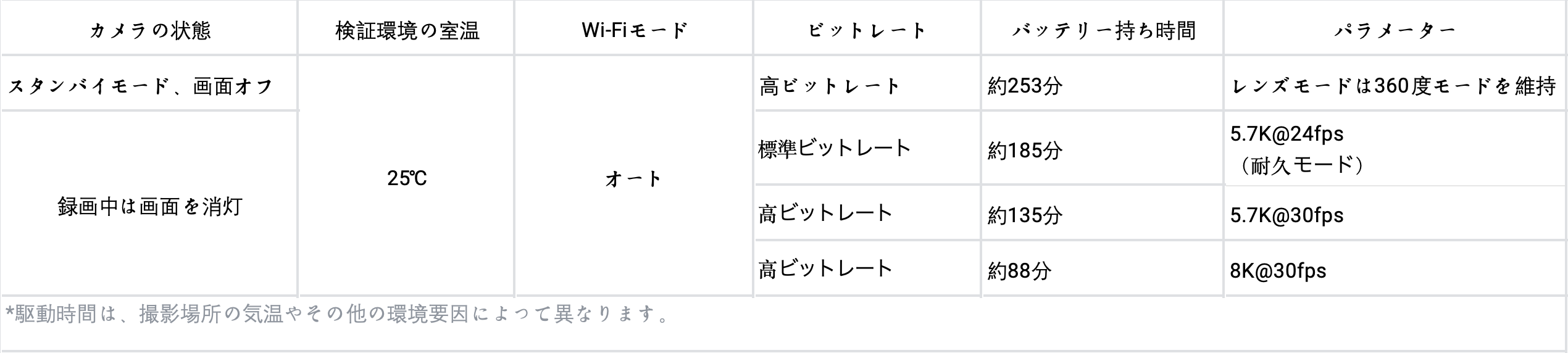Click the Wi-Fiモード column header
This screenshot has width=1568, height=353.
point(634,30)
